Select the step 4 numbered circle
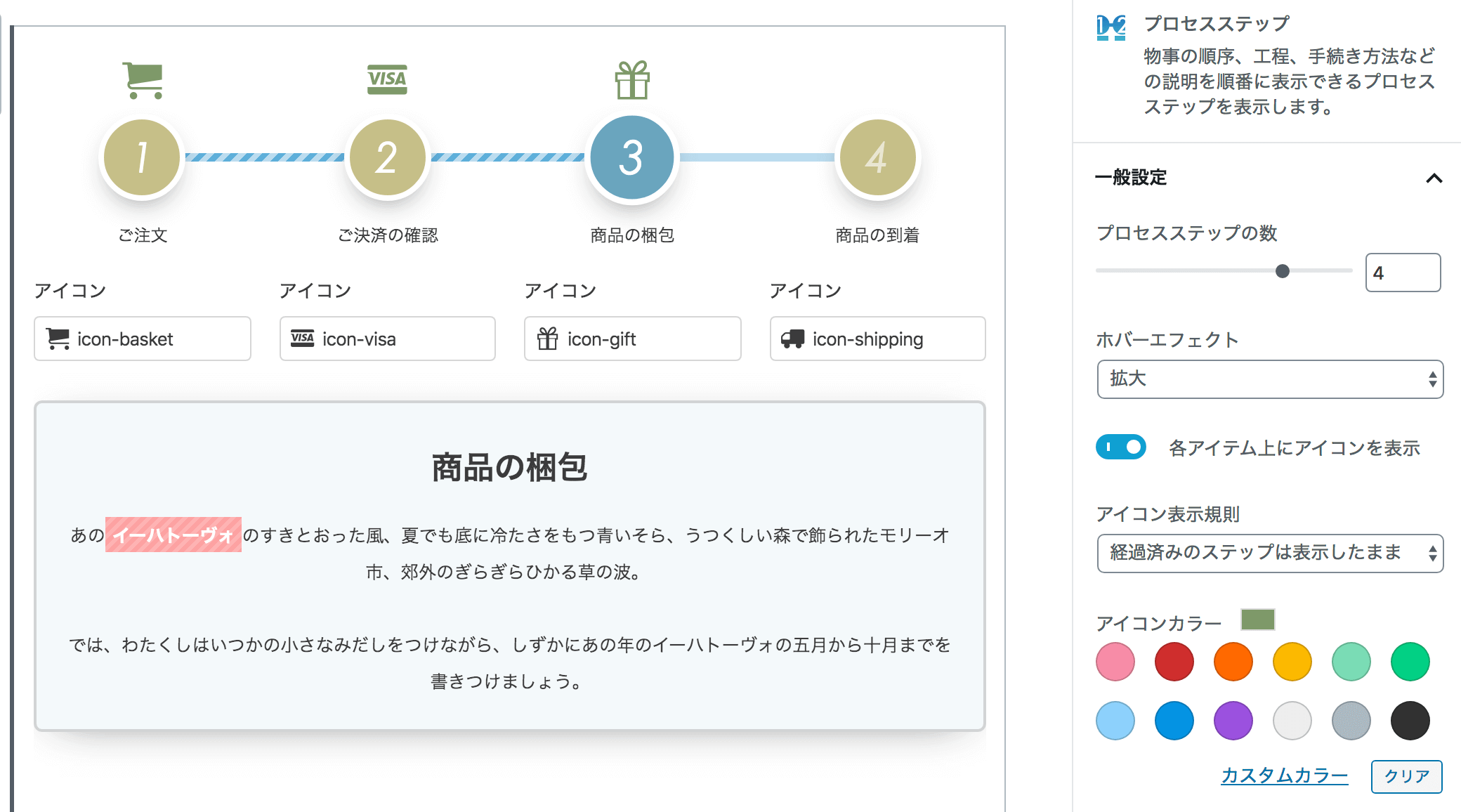Image resolution: width=1461 pixels, height=812 pixels. [877, 157]
